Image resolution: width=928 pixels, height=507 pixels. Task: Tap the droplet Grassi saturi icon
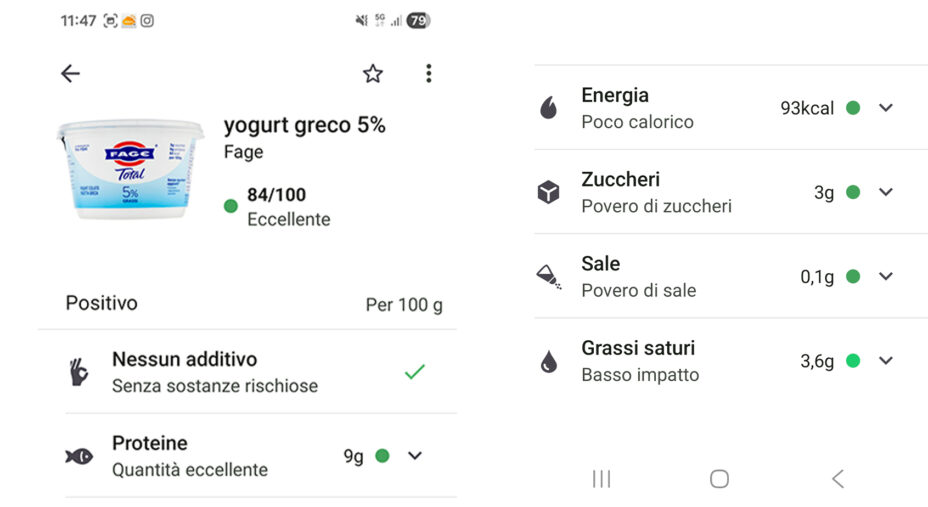548,361
